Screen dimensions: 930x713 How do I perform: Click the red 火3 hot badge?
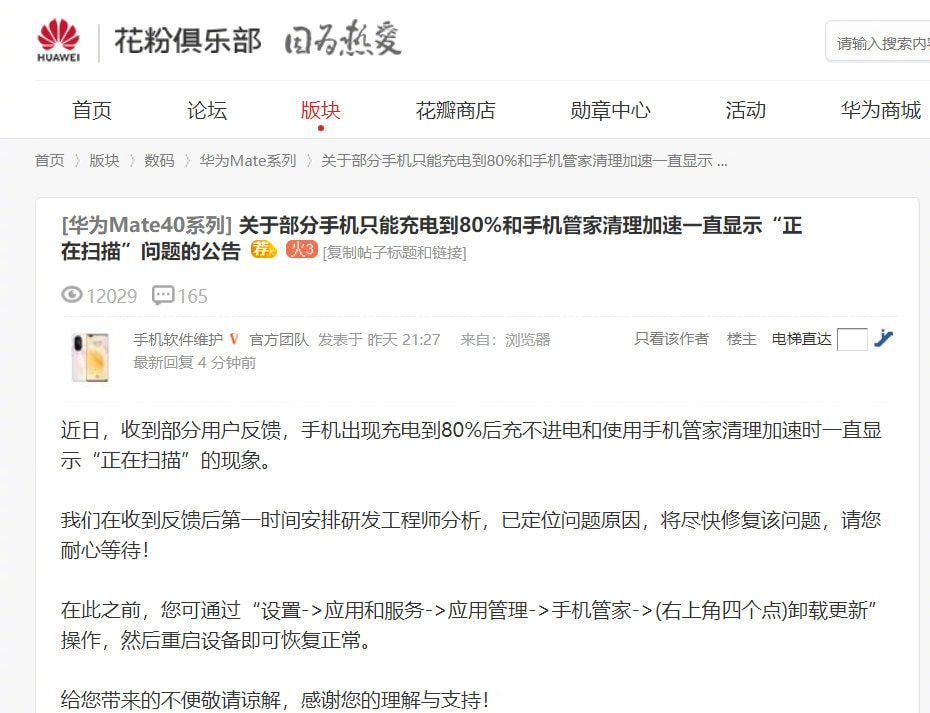pyautogui.click(x=302, y=249)
